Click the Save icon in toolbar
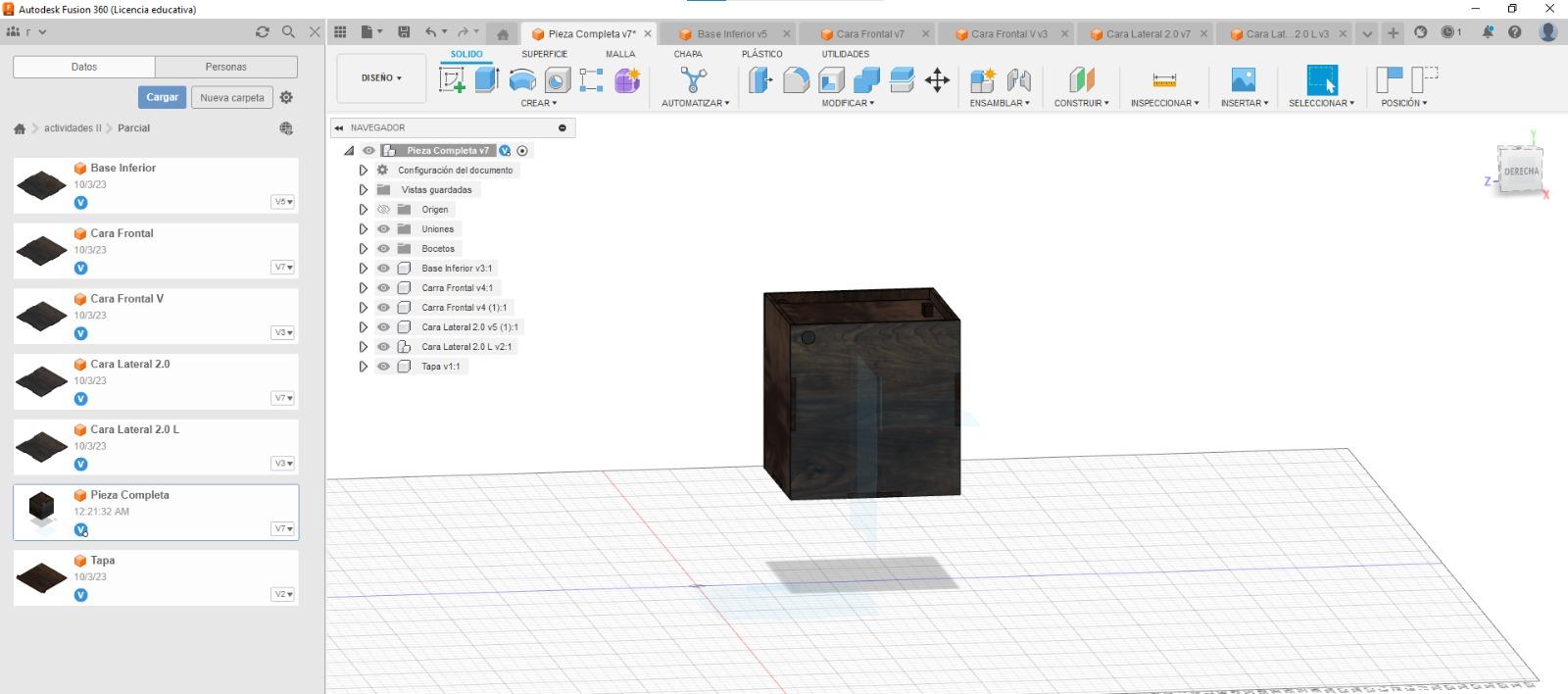Screen dimensions: 1568x694 tap(404, 32)
